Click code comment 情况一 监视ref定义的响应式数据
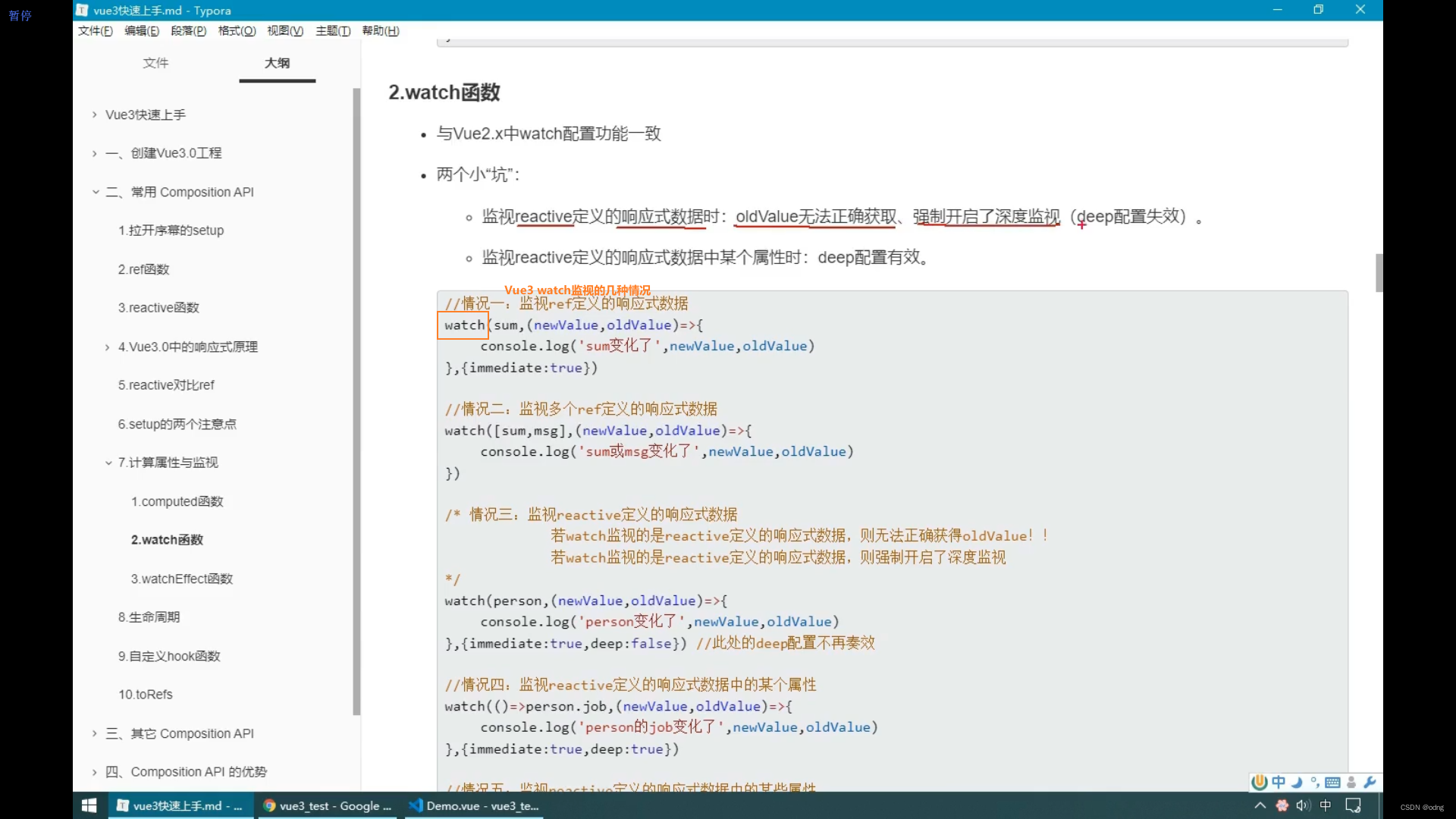Viewport: 1456px width, 819px height. point(566,304)
